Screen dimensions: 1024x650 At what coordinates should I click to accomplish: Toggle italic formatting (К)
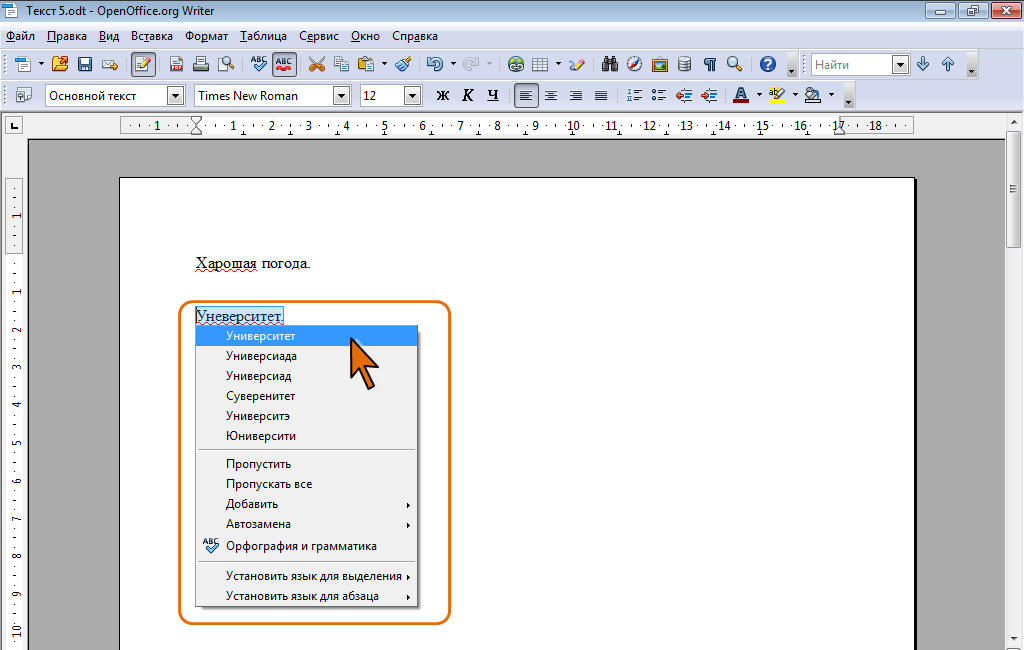(x=468, y=95)
